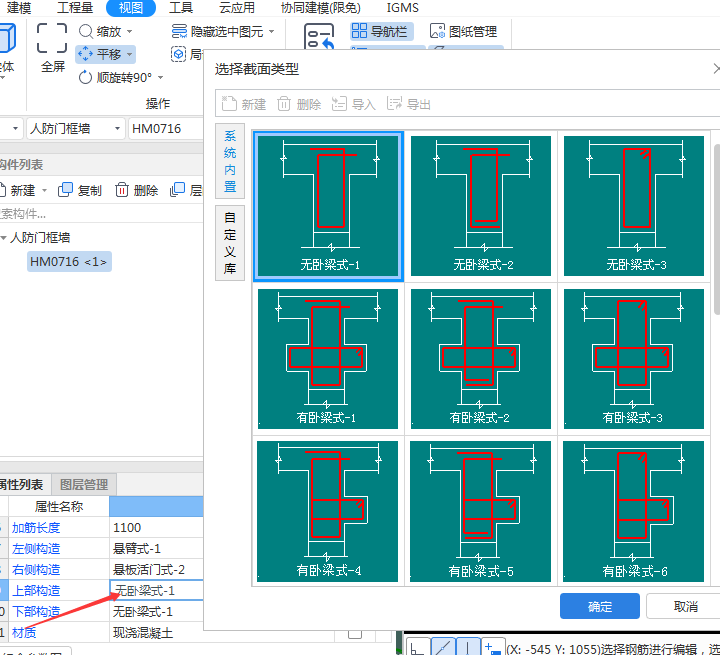Click the 悬板活门式-2 value cell

coord(156,570)
